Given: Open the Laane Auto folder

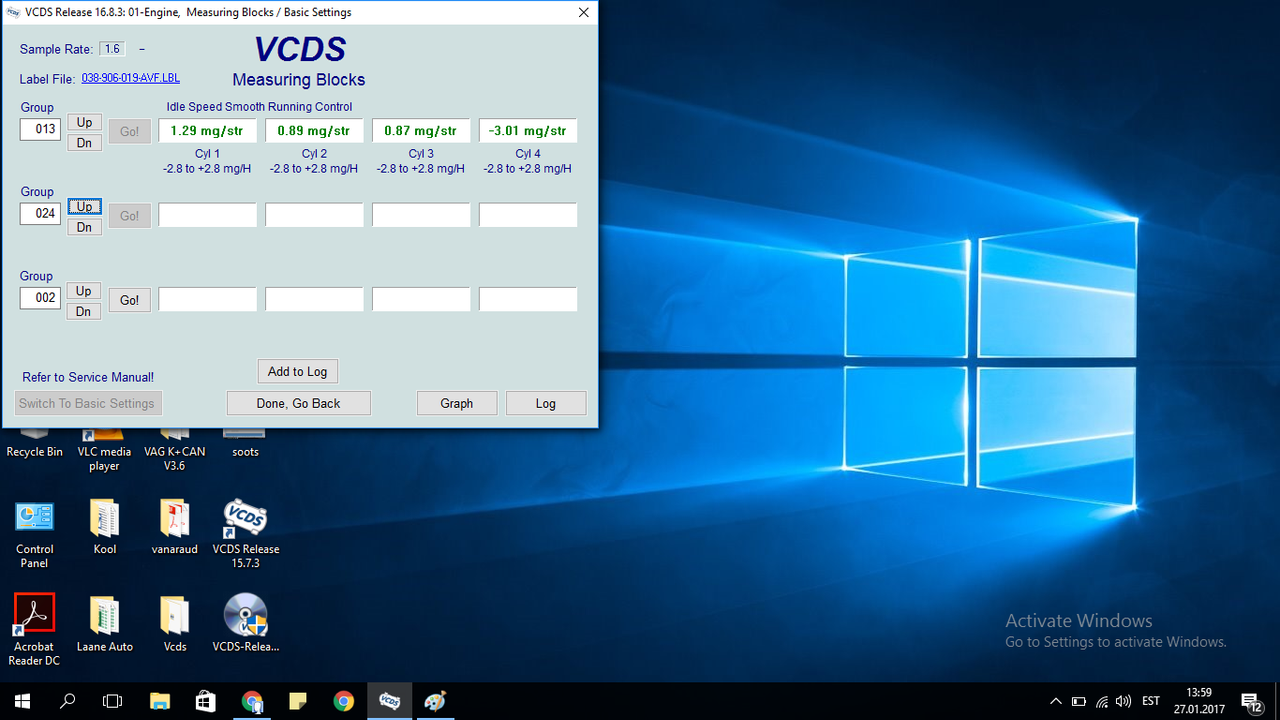Looking at the screenshot, I should pos(105,624).
